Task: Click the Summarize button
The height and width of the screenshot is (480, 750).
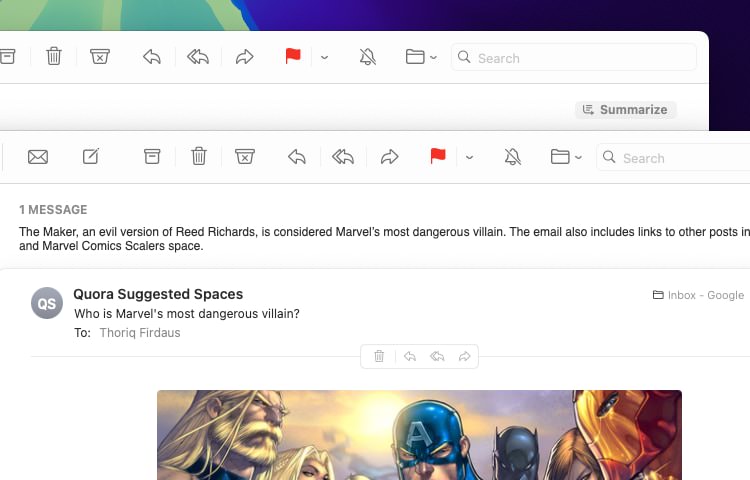Action: (625, 109)
